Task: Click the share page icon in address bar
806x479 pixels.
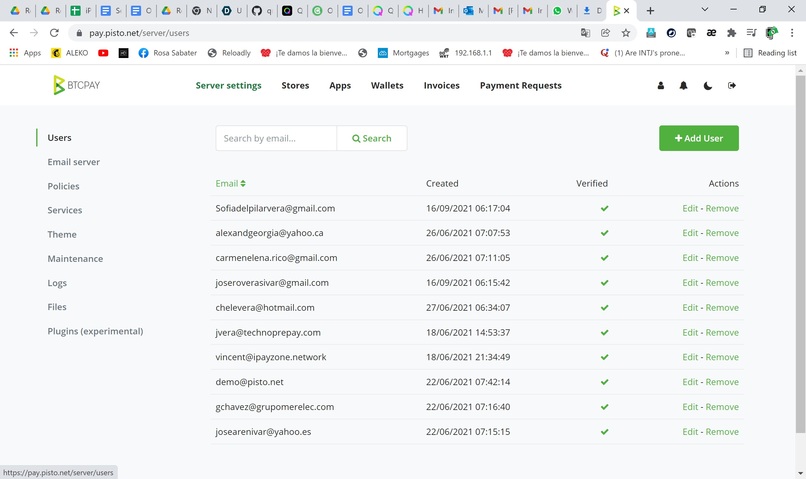Action: (x=606, y=33)
